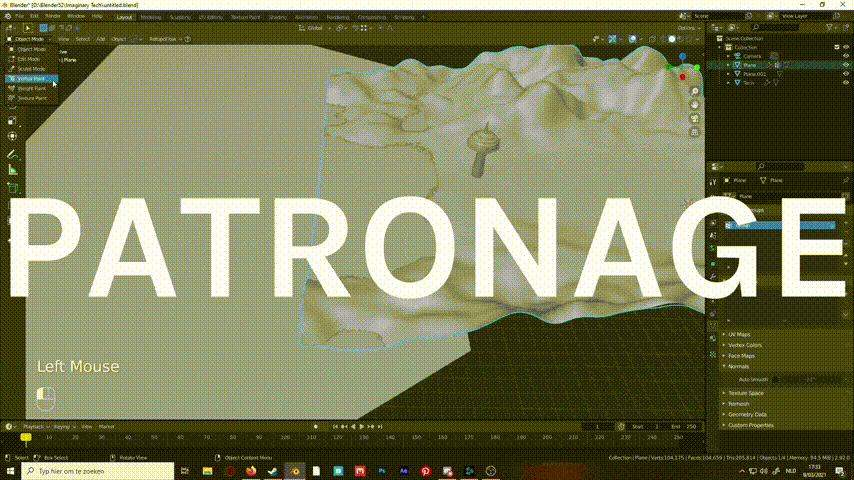Switch to the Shading workspace tab
This screenshot has height=480, width=854.
(x=277, y=17)
